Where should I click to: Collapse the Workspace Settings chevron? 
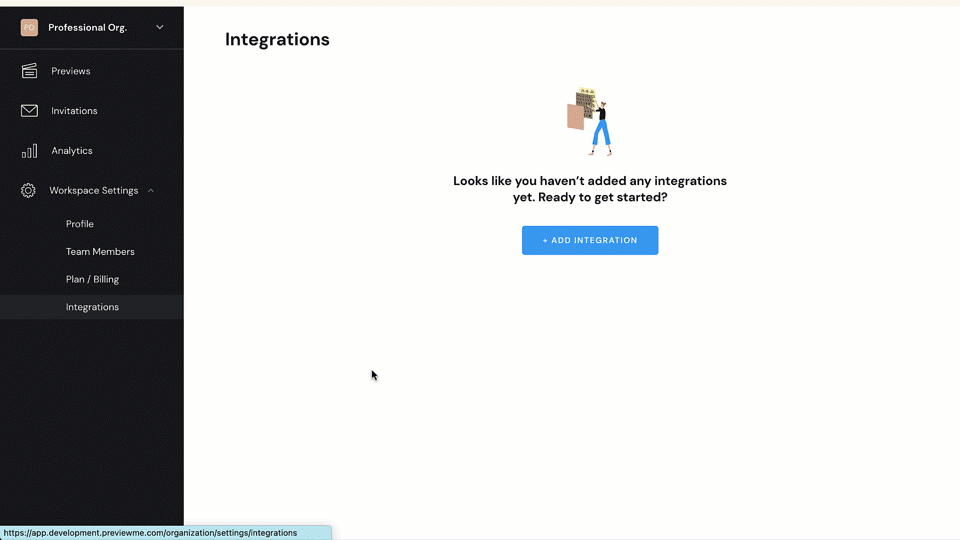[x=151, y=191]
